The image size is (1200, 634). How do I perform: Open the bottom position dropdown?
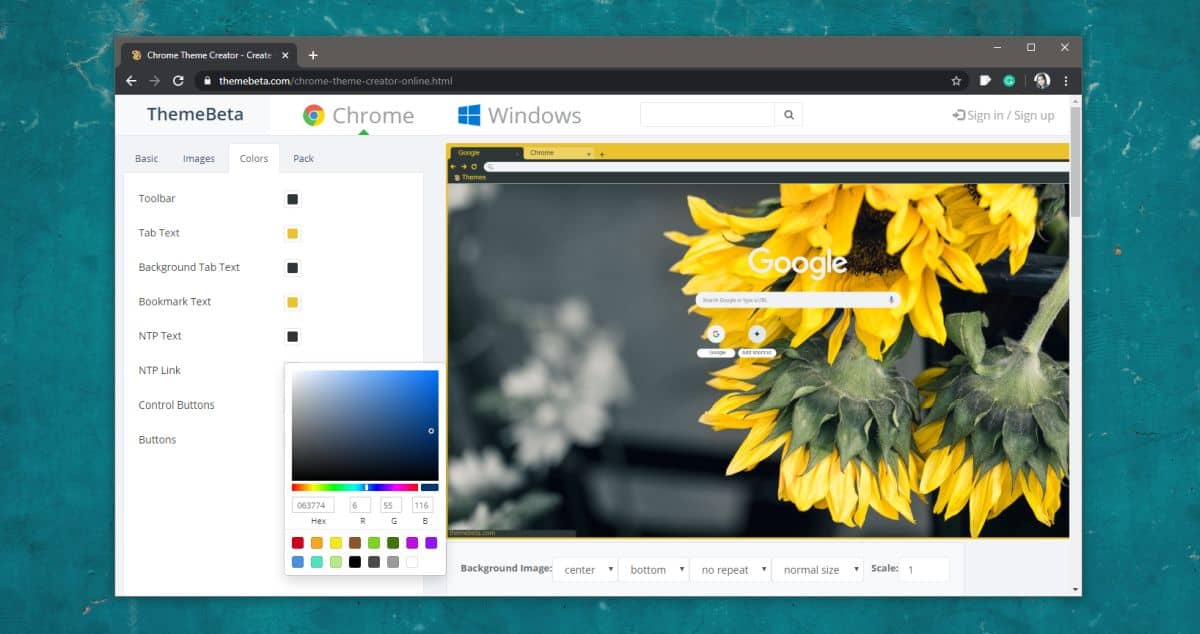click(653, 569)
